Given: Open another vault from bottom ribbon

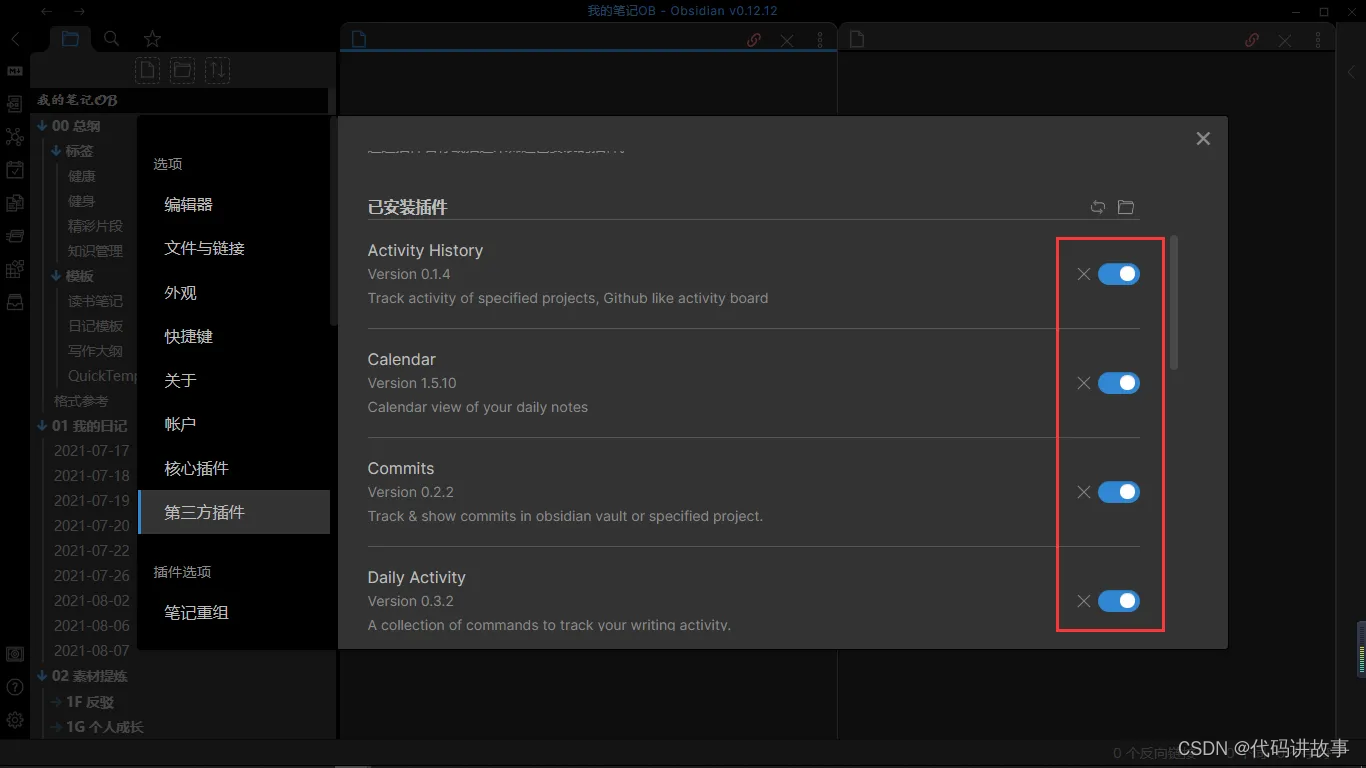Looking at the screenshot, I should pos(15,654).
